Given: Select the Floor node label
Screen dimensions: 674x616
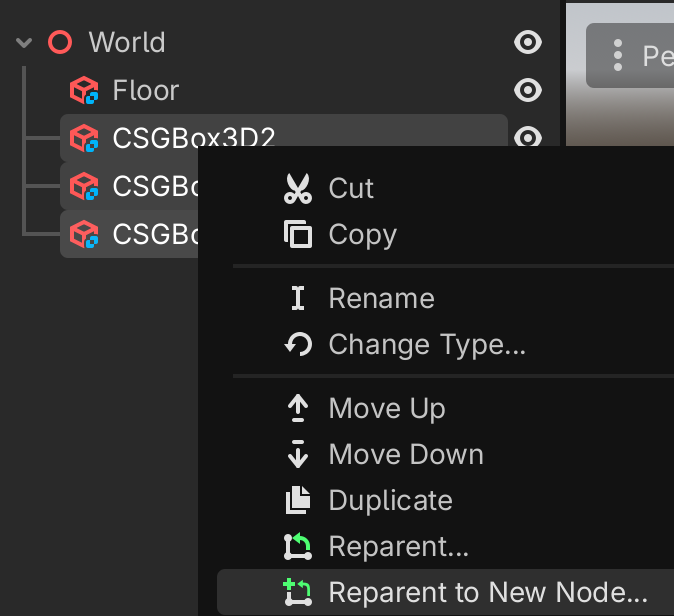Looking at the screenshot, I should (x=146, y=90).
